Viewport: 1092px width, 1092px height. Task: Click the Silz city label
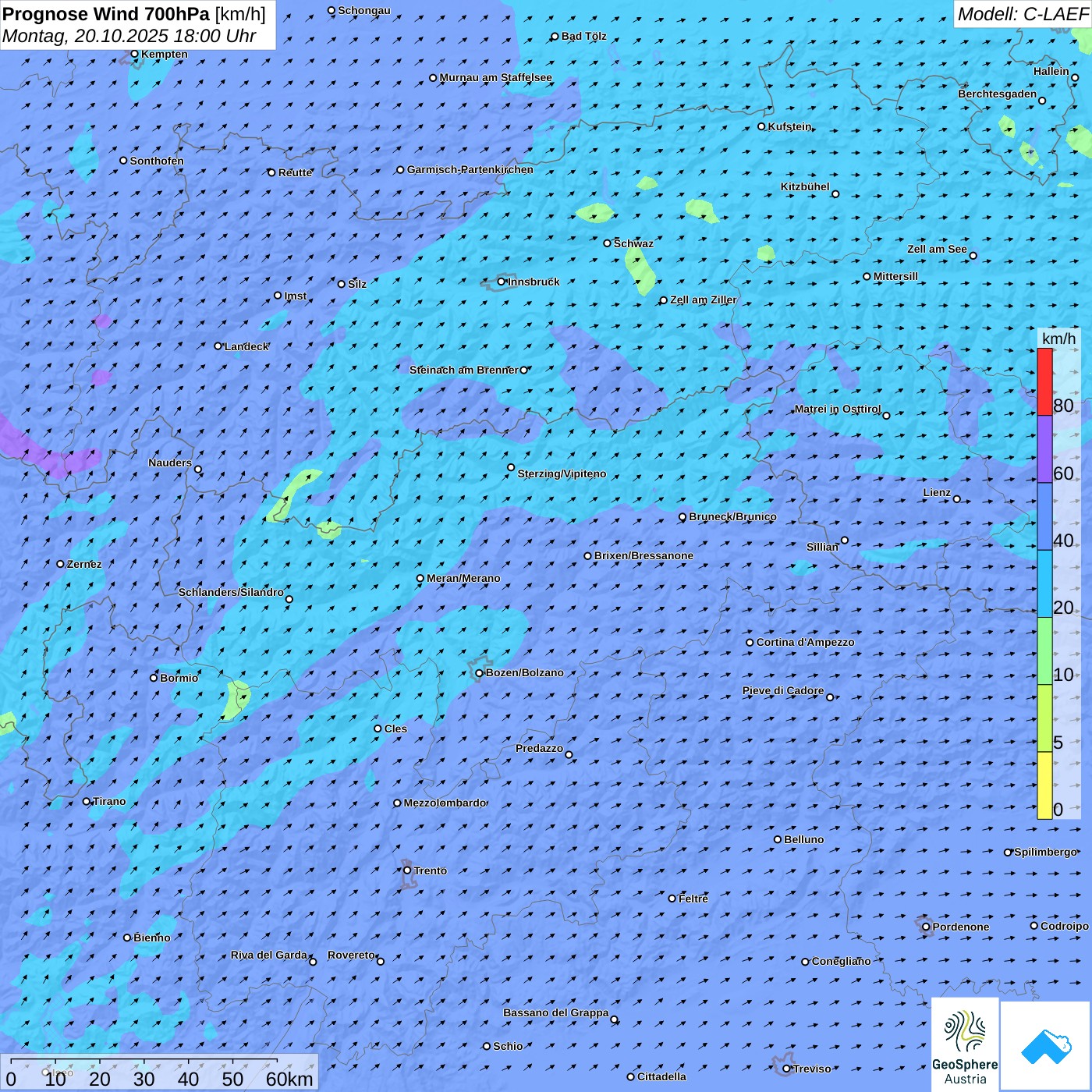click(x=356, y=284)
